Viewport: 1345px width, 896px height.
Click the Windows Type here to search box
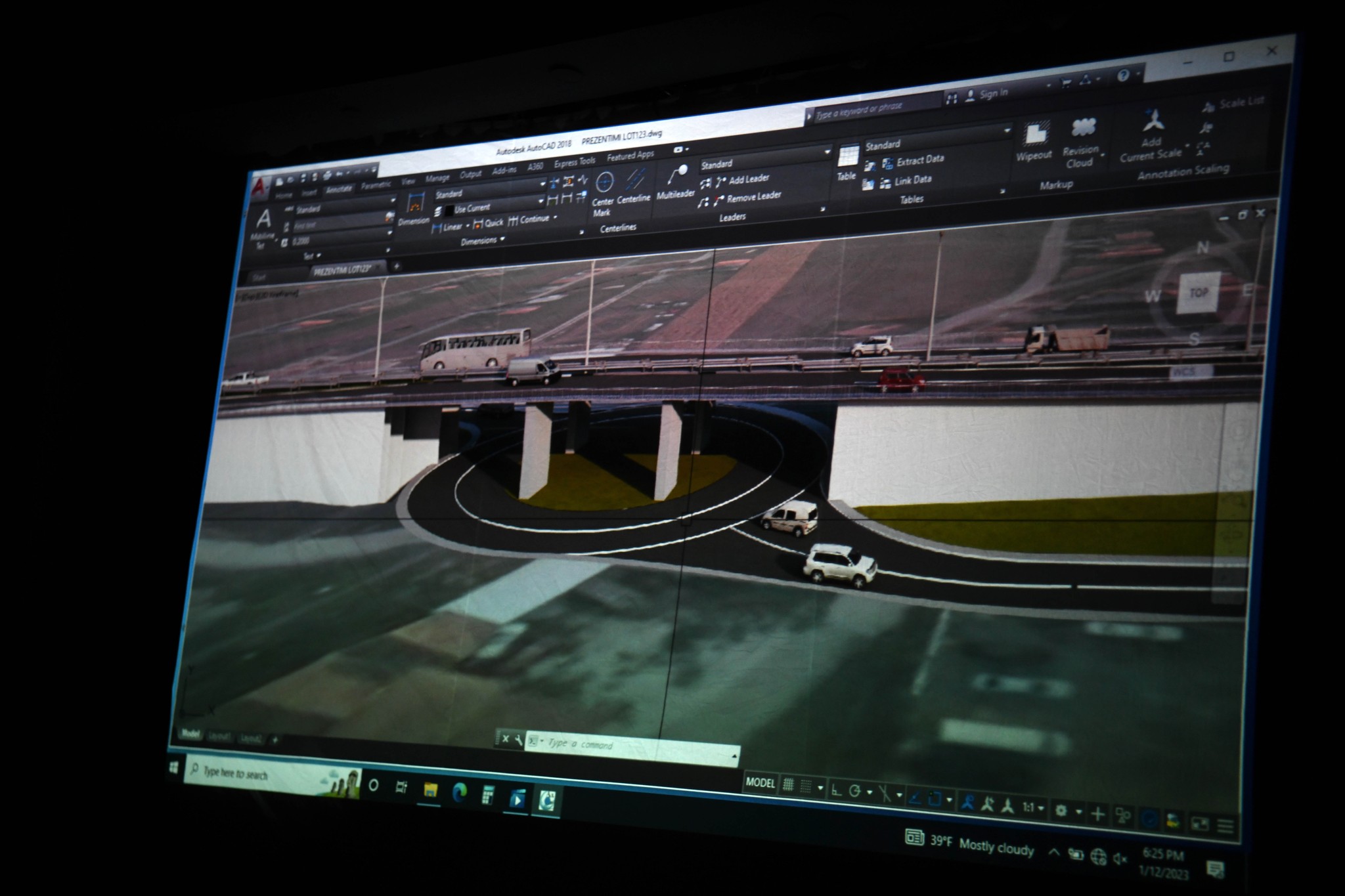coord(272,775)
